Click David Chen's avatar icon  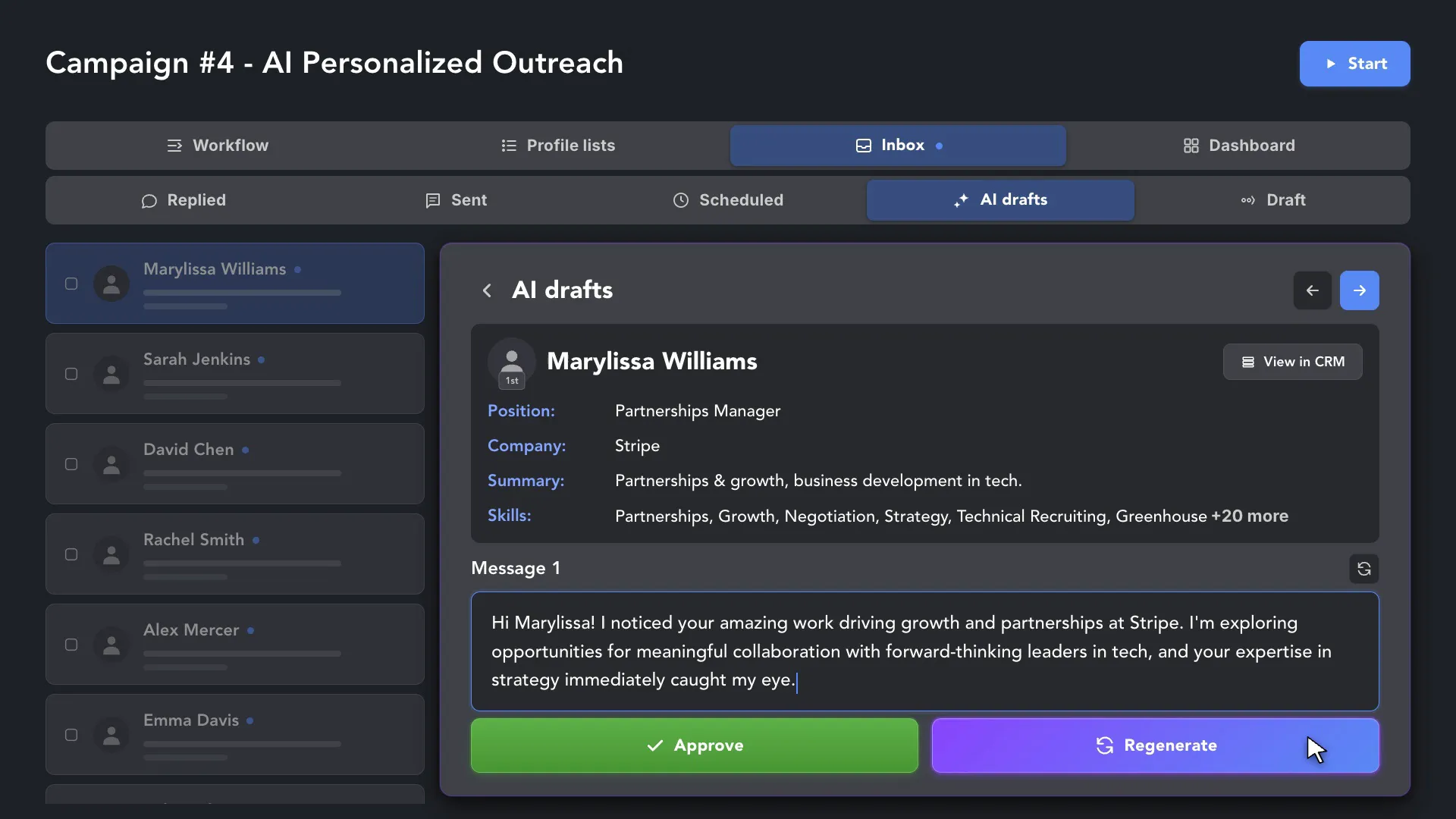point(111,464)
